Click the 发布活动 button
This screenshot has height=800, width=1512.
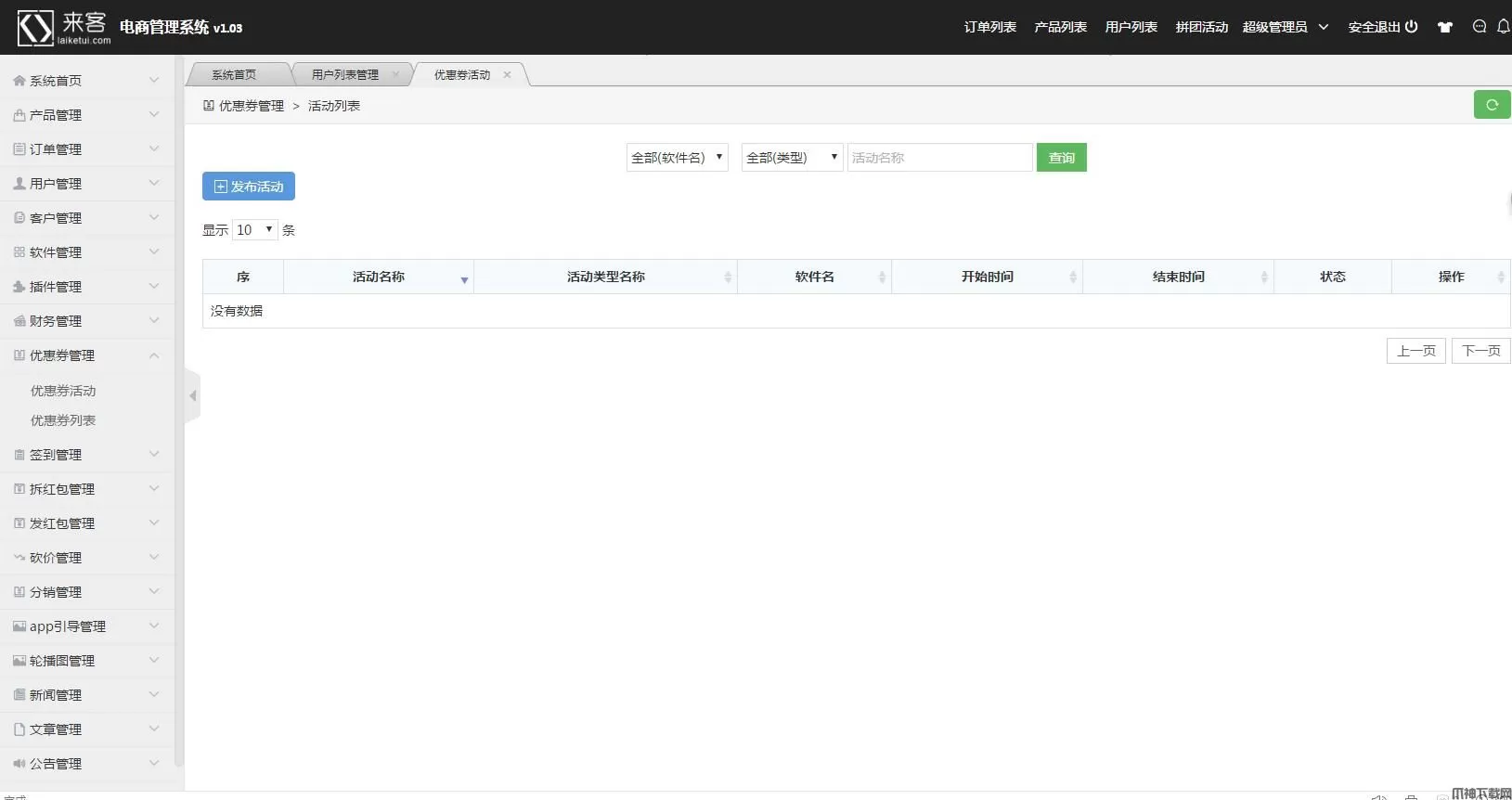point(249,187)
